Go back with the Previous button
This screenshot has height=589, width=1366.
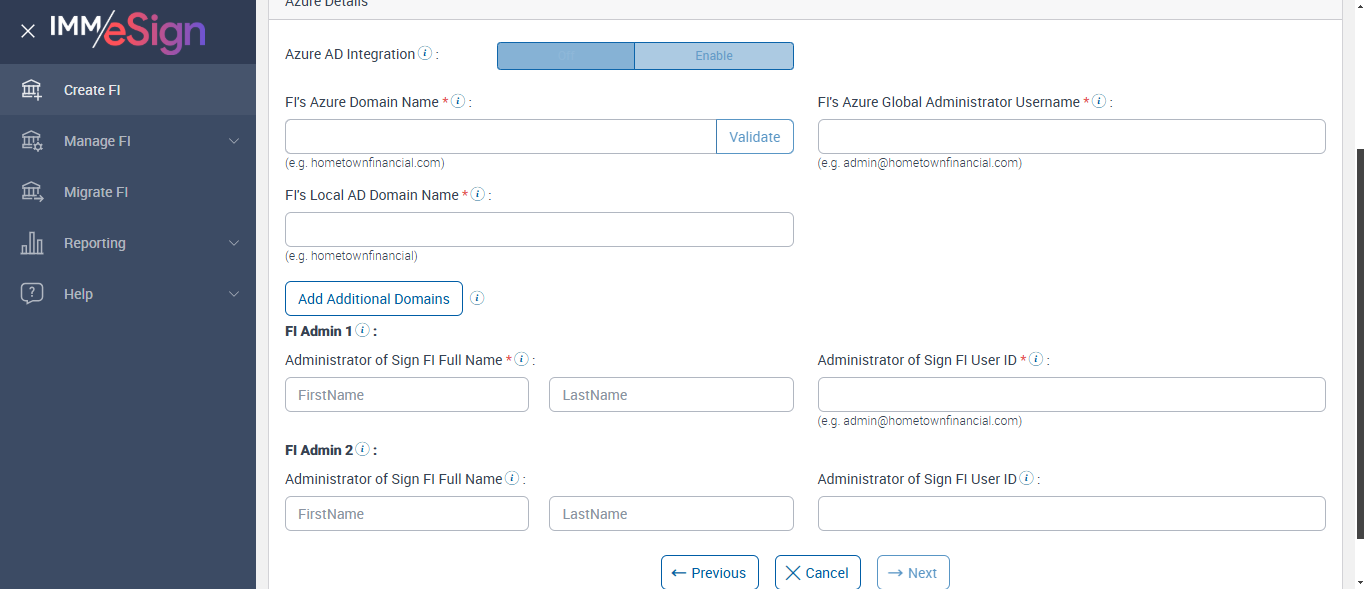709,573
